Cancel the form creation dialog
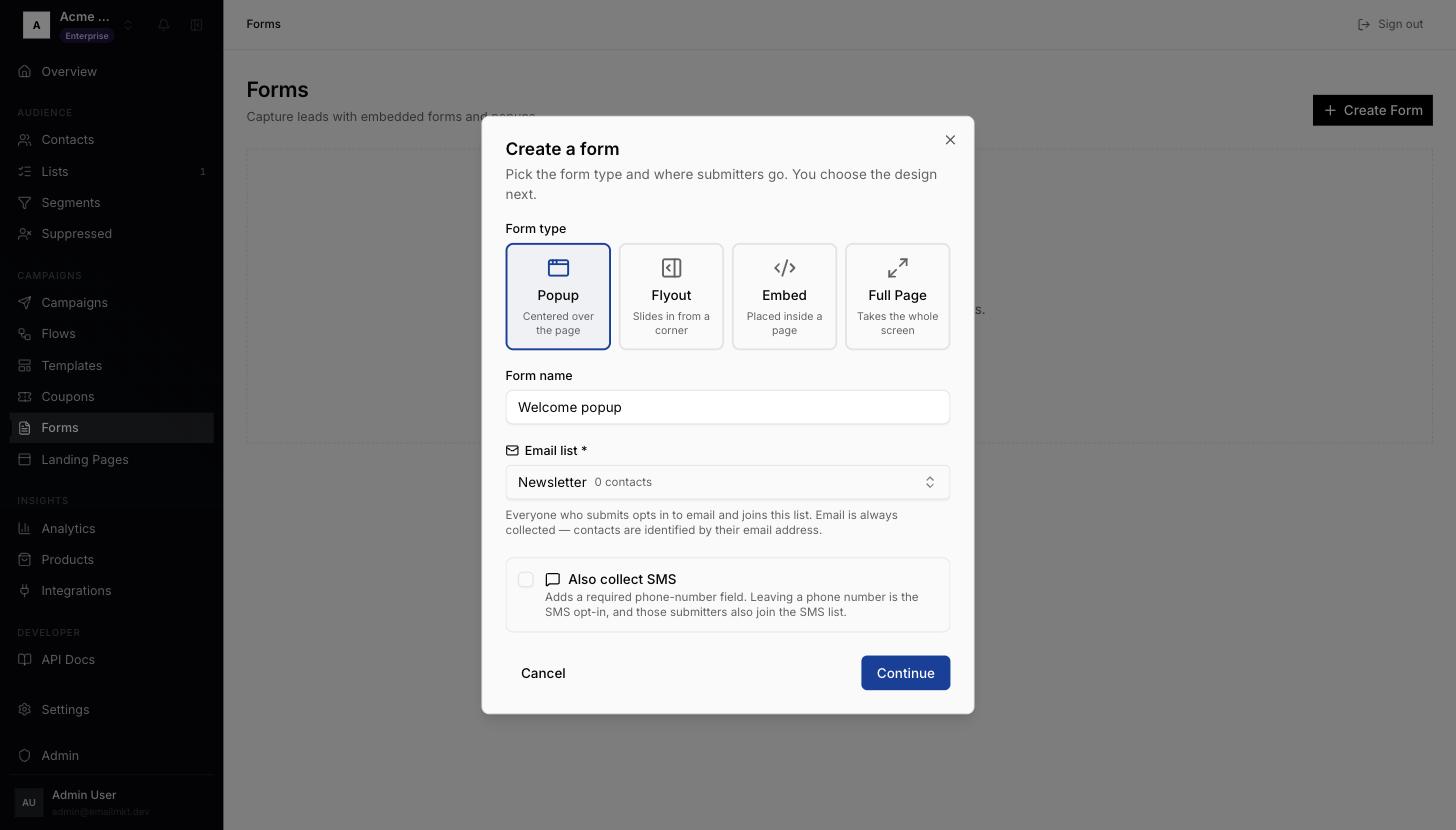The image size is (1456, 830). click(x=543, y=673)
